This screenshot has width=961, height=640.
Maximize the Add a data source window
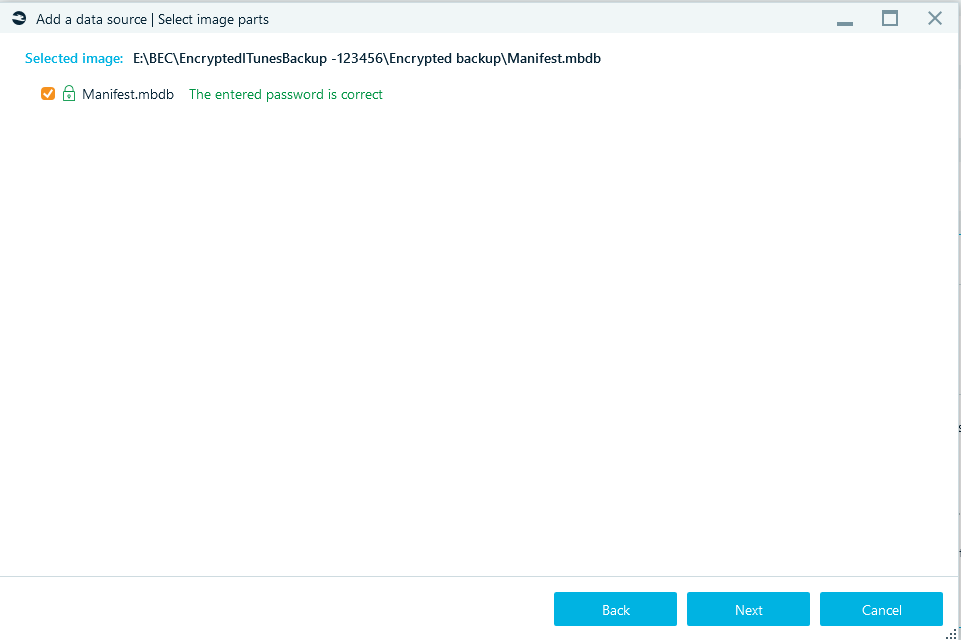click(x=890, y=18)
